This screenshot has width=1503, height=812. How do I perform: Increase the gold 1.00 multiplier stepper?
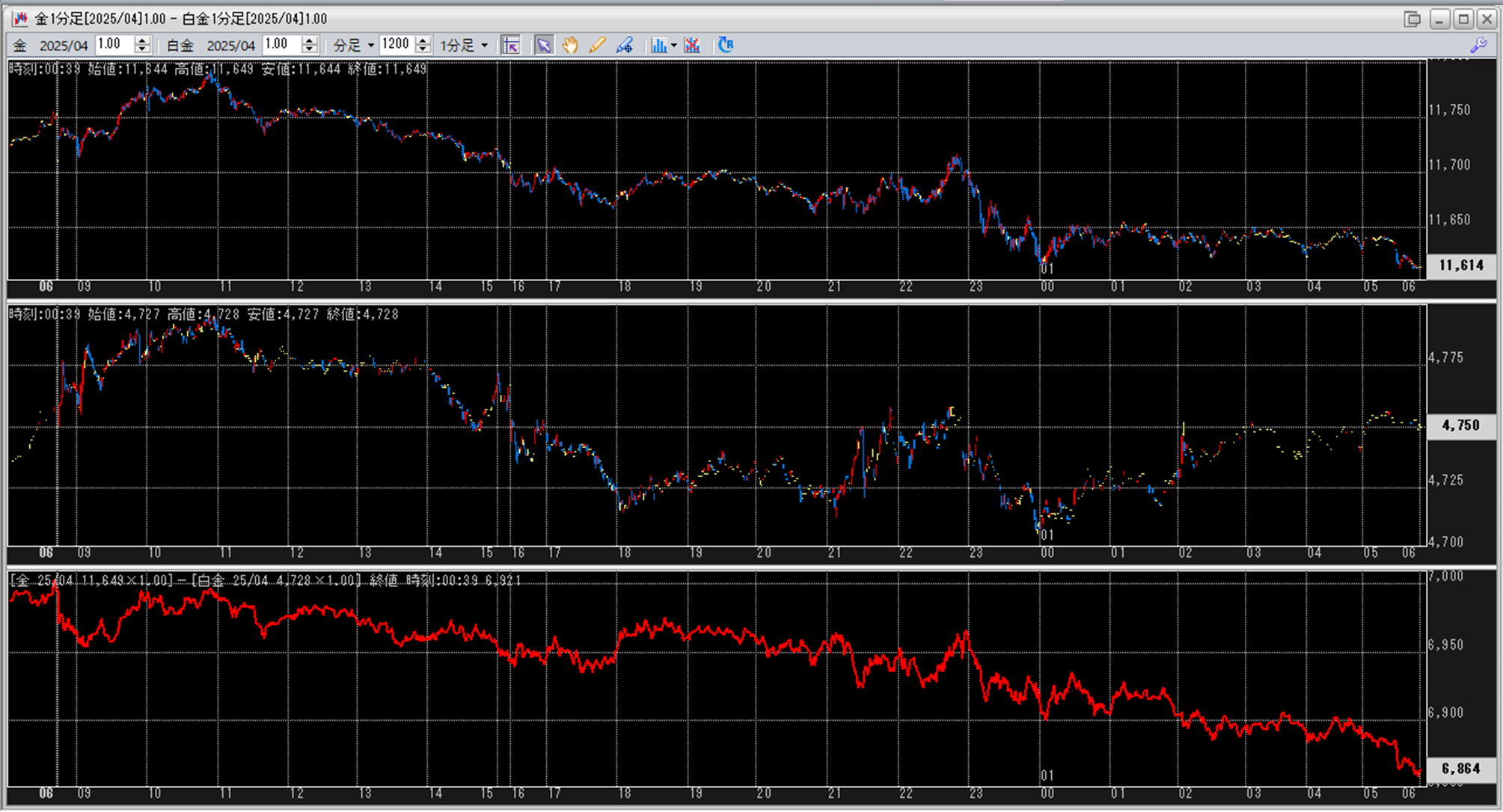[142, 40]
